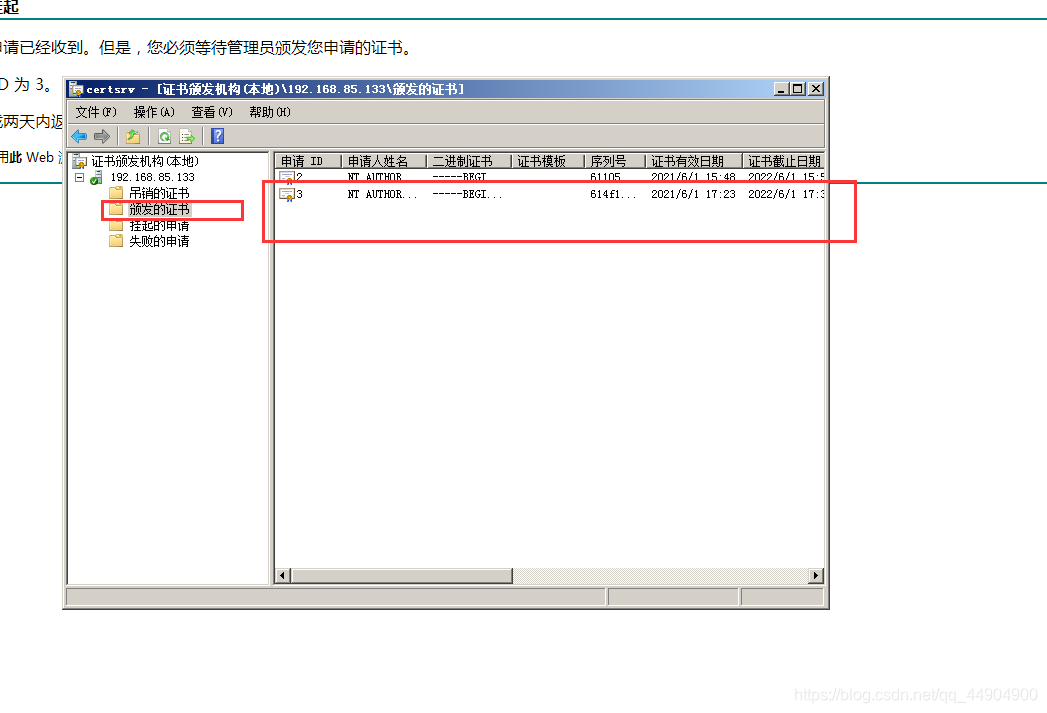Click the certificate icon of request ID 3
Screen dimensions: 1047x713
tap(287, 194)
